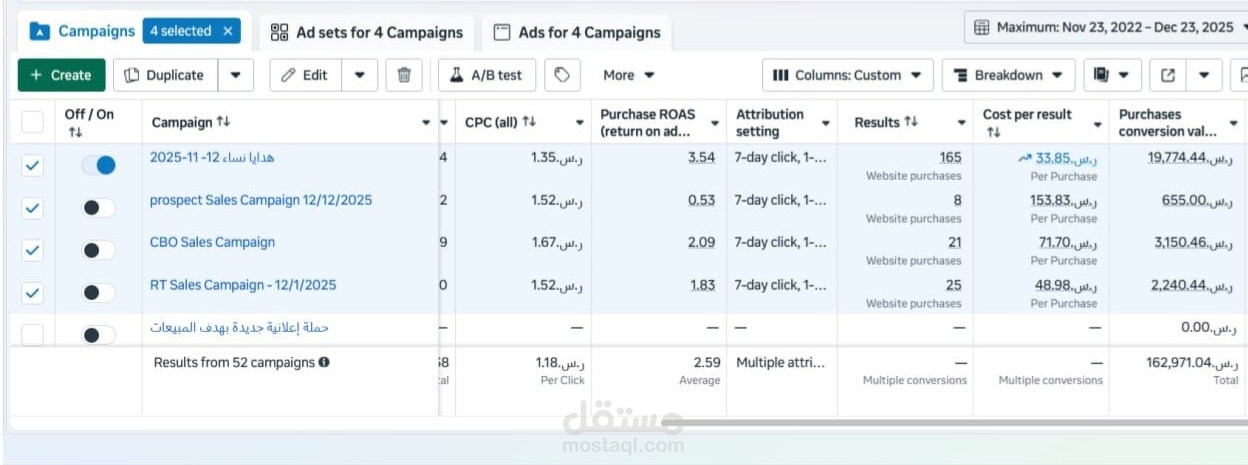Uncheck the CBO Sales Campaign checkbox
This screenshot has width=1248, height=465.
click(x=33, y=250)
